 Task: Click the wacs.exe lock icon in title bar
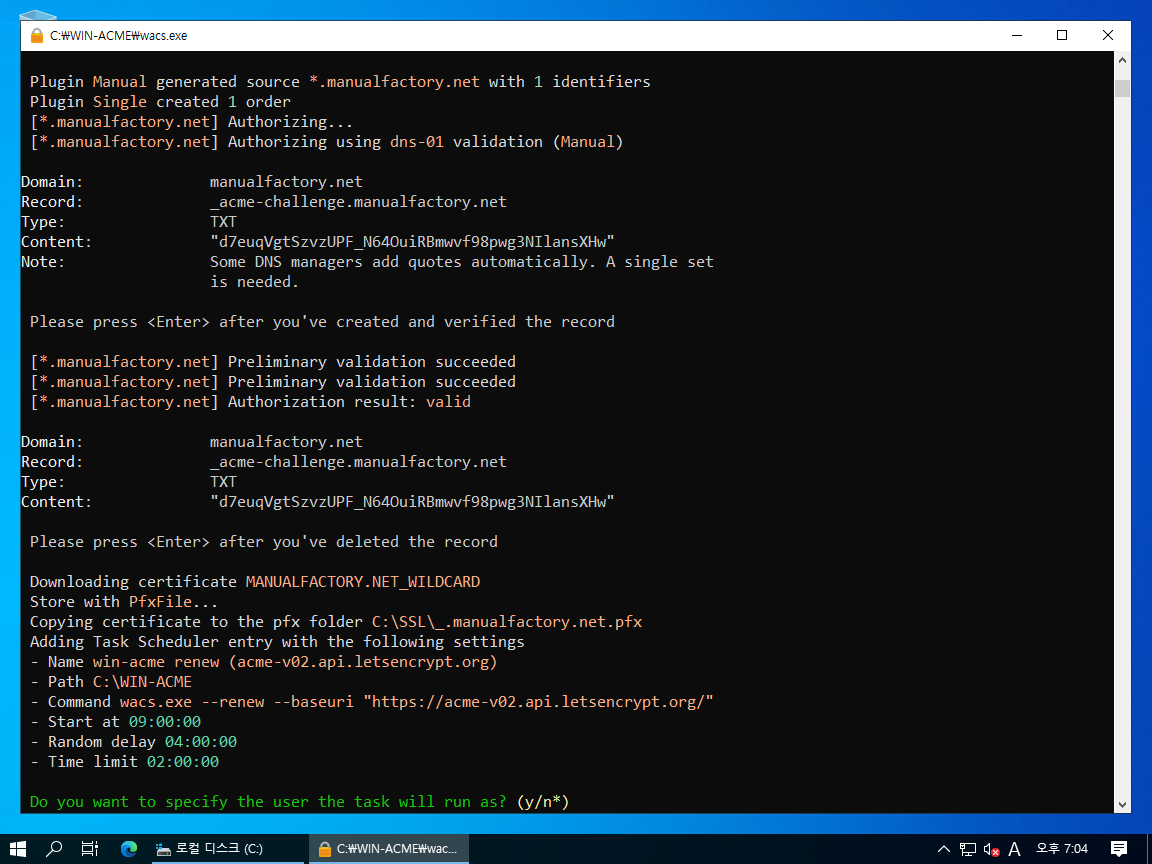[37, 35]
